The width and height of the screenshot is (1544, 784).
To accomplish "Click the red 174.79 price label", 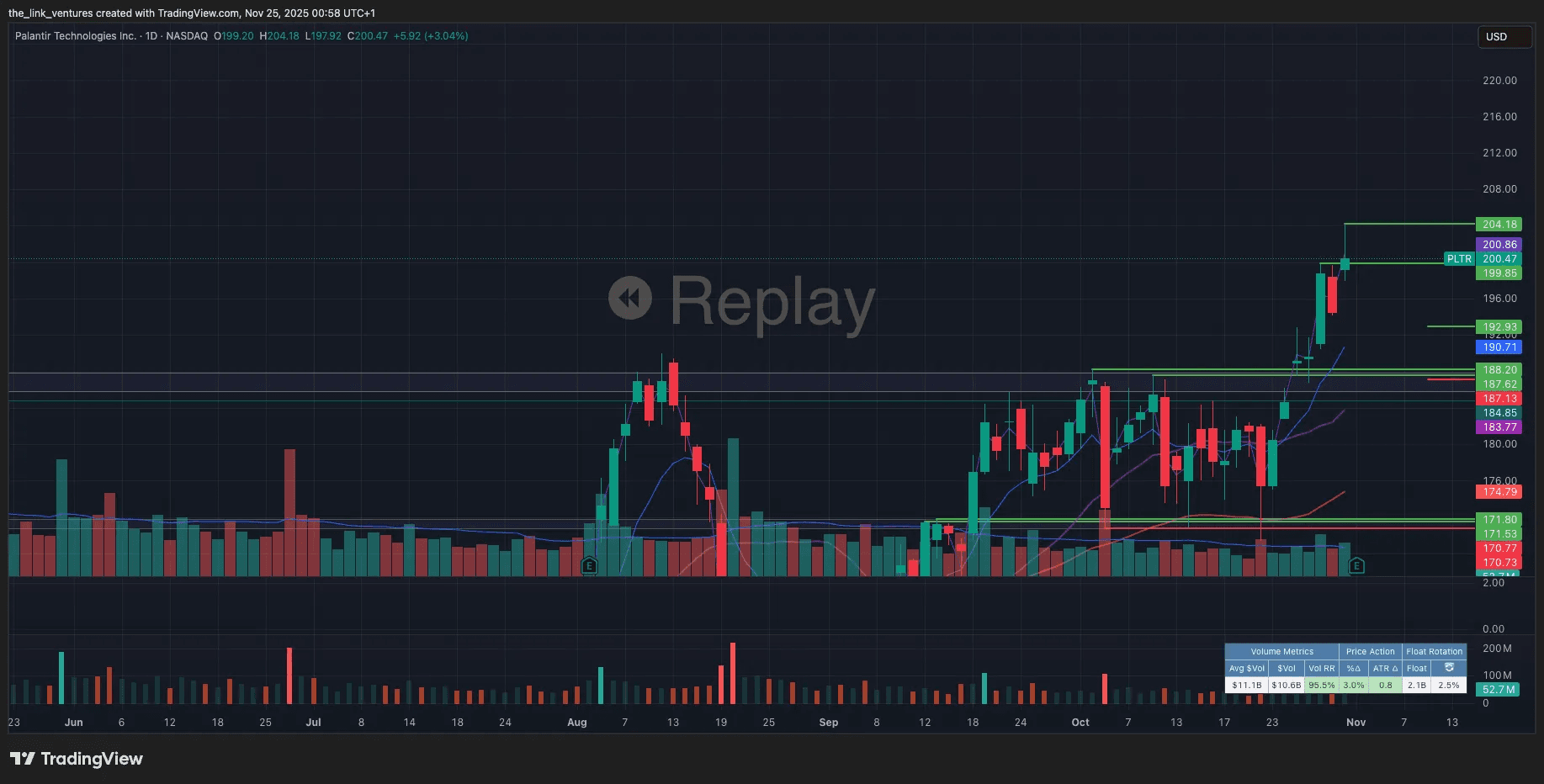I will click(1499, 492).
